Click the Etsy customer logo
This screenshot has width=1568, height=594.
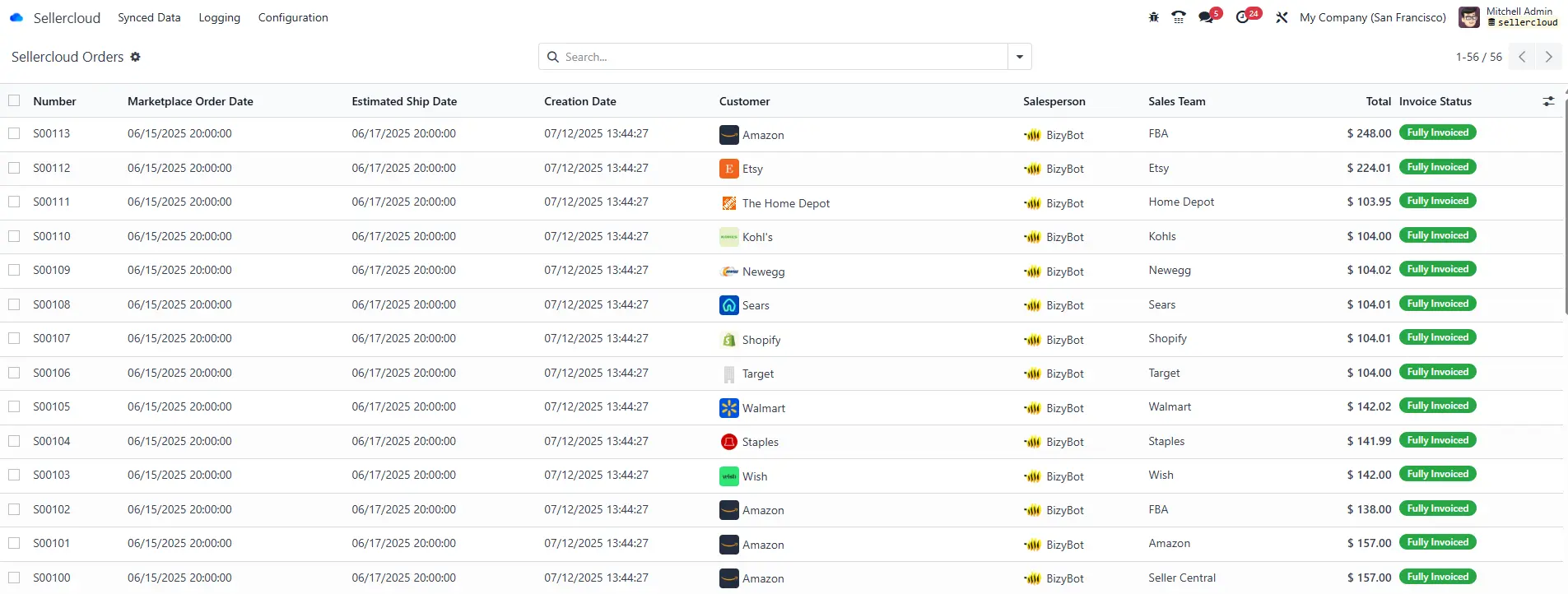click(x=729, y=169)
